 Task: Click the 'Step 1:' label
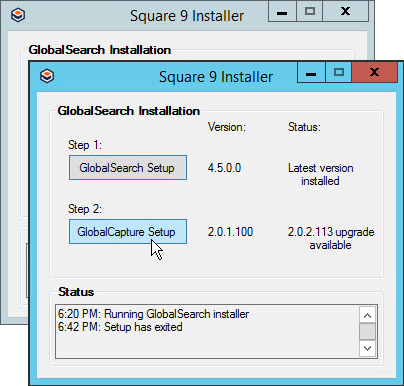(x=85, y=145)
